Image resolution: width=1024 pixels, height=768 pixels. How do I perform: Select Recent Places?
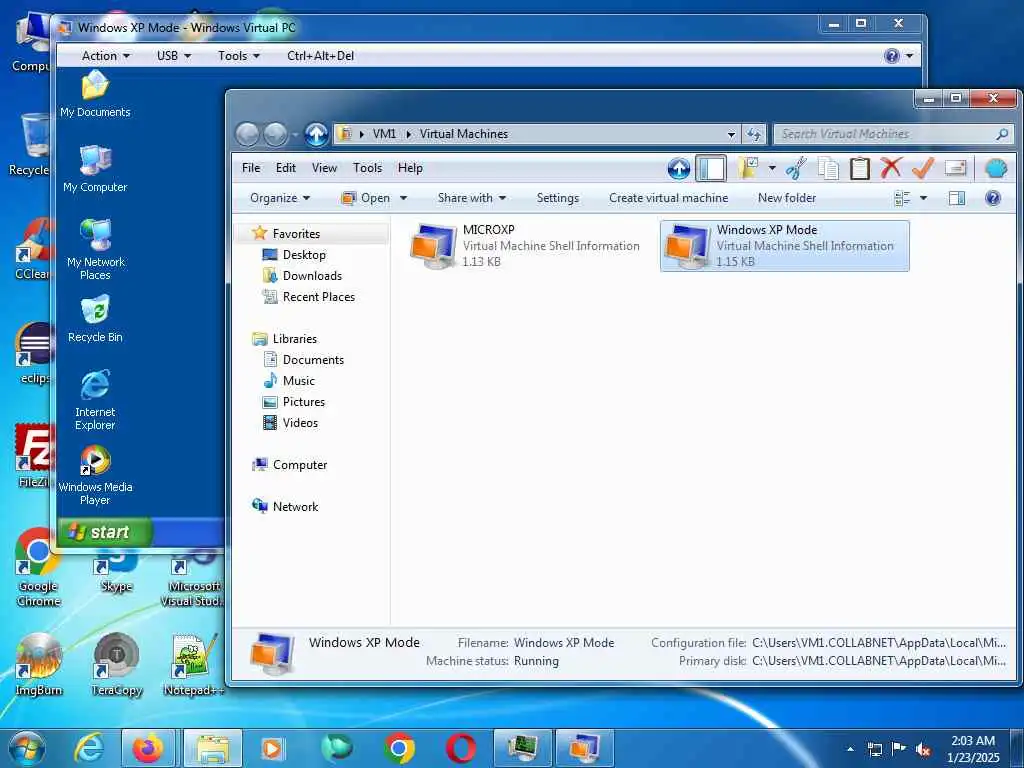318,296
